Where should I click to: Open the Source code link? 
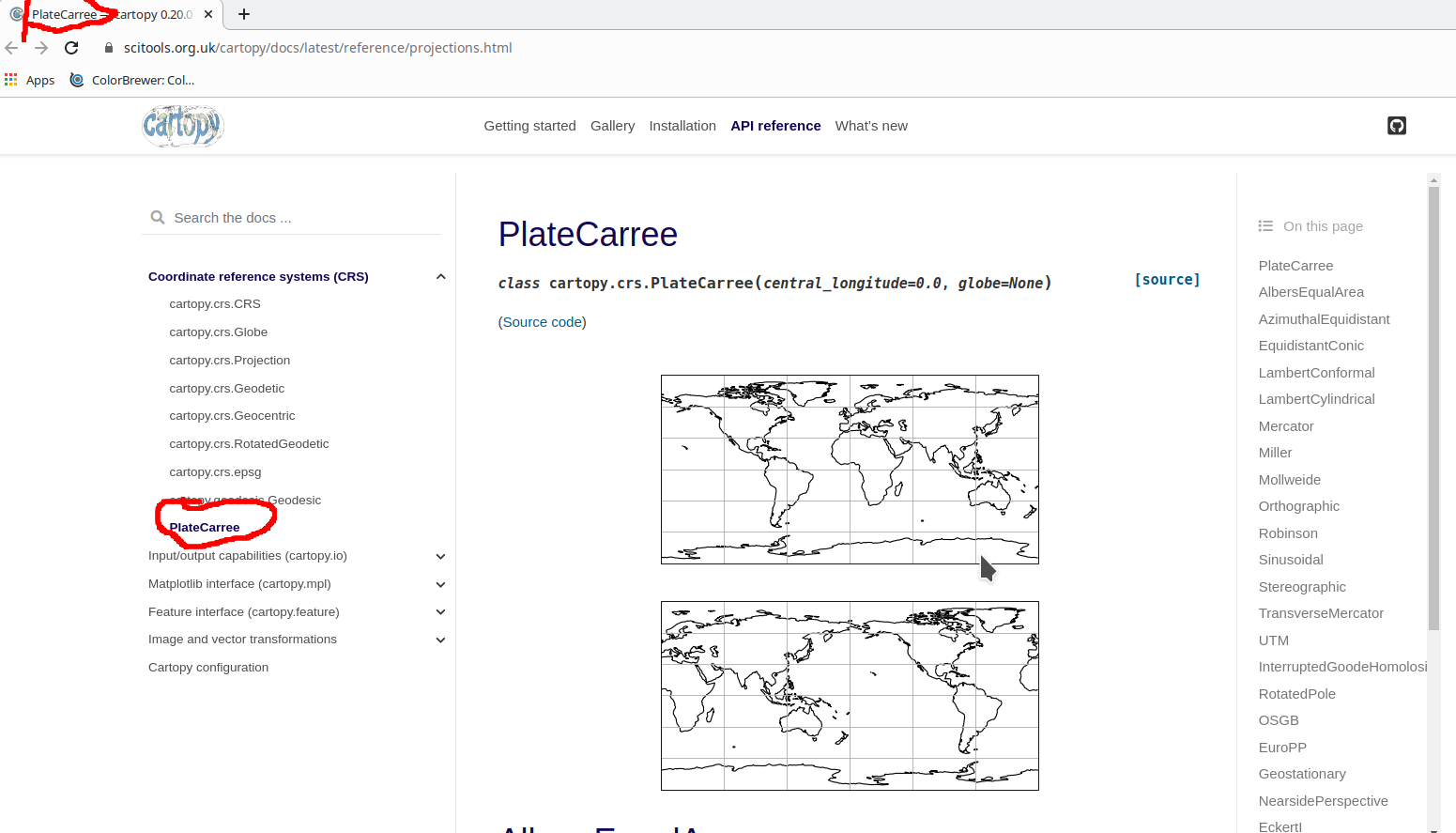coord(543,322)
